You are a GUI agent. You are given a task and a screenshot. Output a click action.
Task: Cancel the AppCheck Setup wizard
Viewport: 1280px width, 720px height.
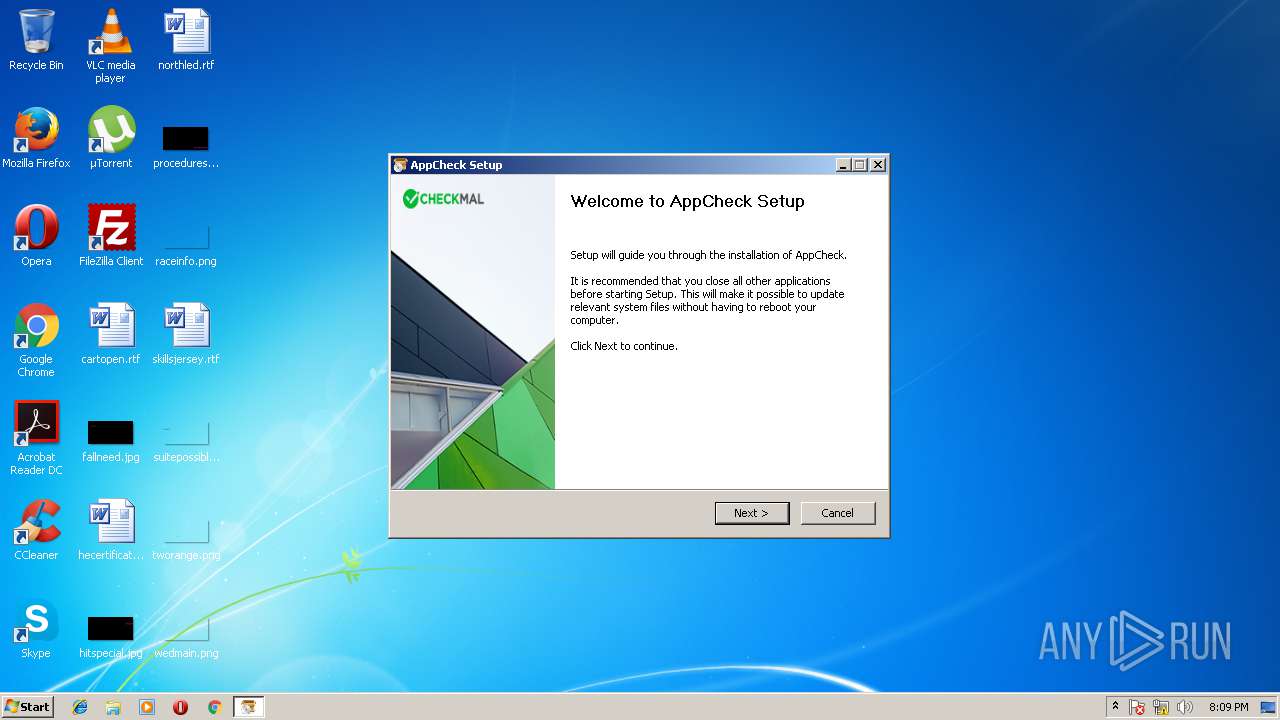click(x=838, y=513)
